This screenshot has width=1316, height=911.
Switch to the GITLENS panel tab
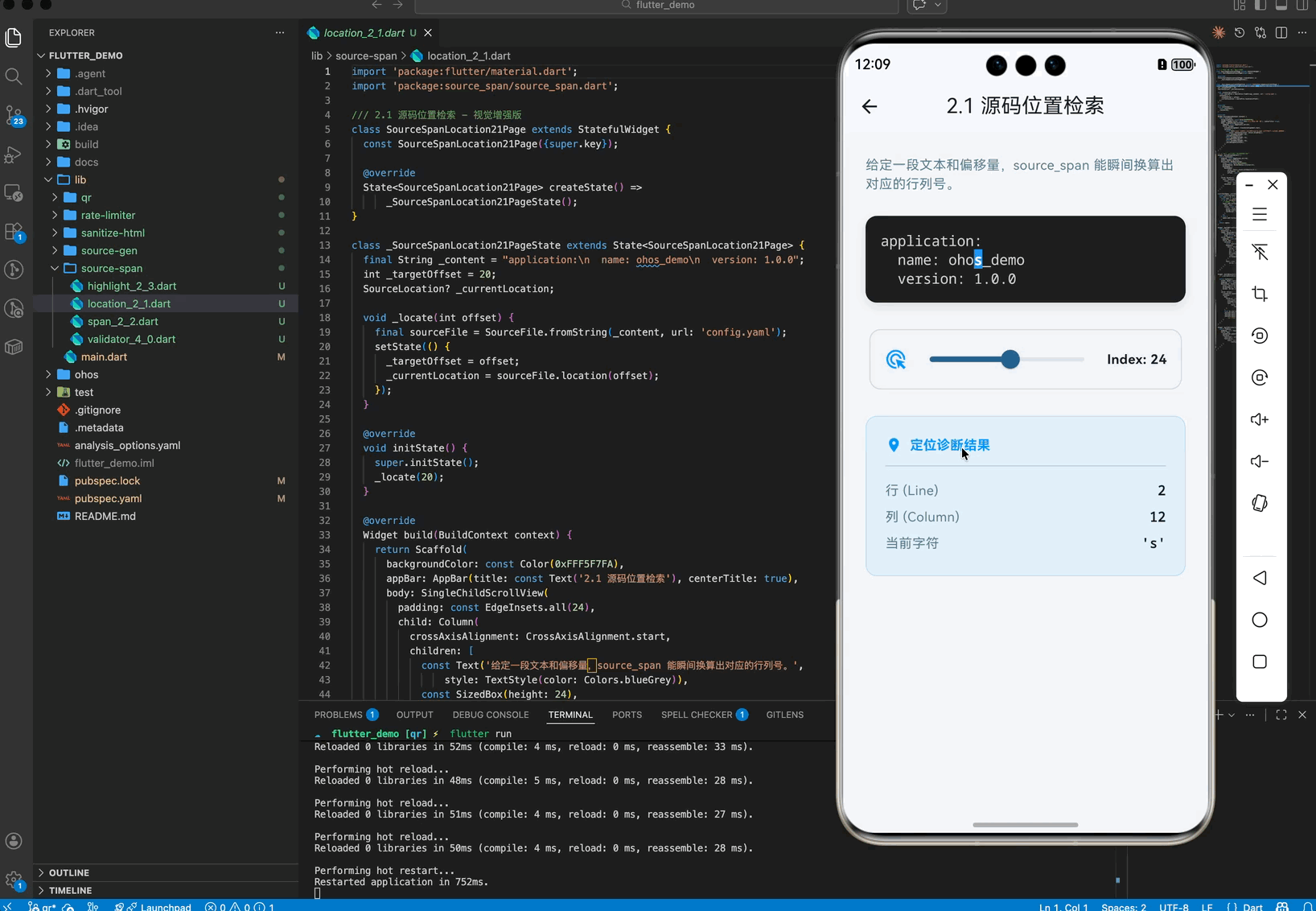pos(785,715)
